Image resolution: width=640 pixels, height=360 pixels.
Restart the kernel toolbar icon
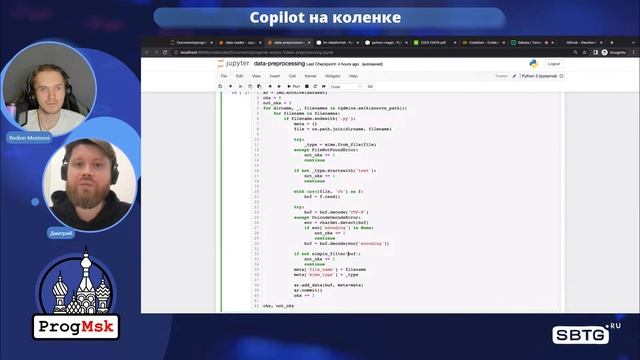click(x=315, y=87)
